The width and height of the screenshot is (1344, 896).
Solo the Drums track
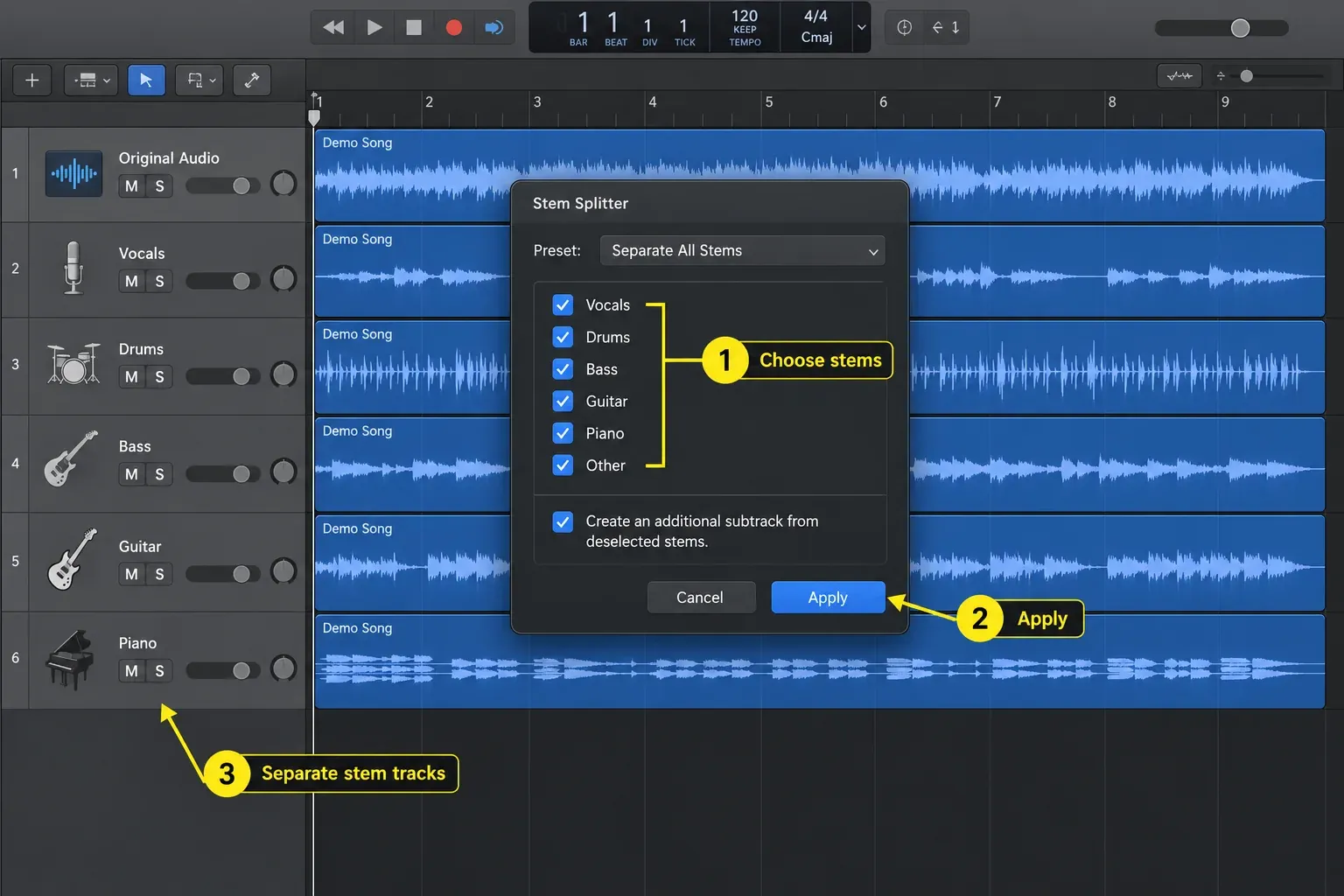159,376
